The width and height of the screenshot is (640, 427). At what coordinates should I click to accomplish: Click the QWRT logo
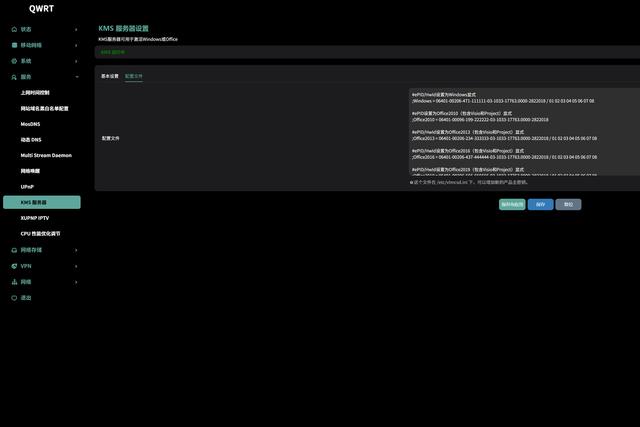pyautogui.click(x=41, y=9)
